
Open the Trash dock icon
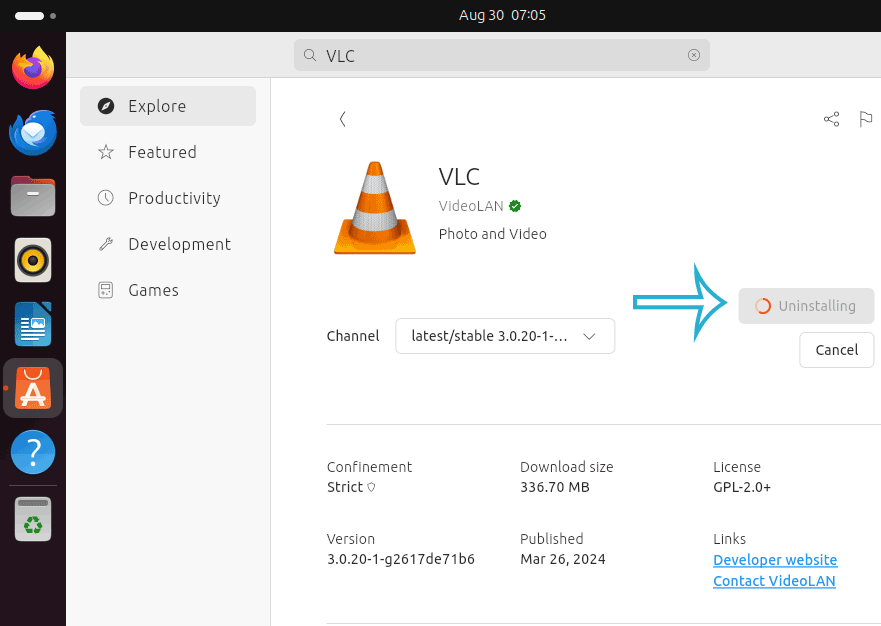tap(33, 519)
